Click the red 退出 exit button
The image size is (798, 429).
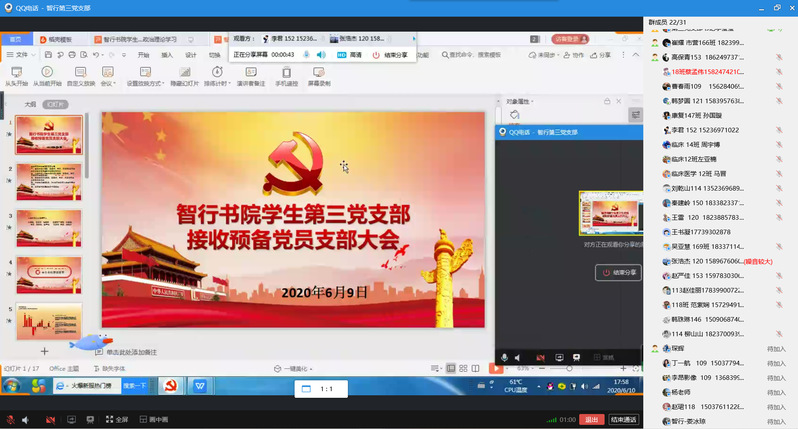coord(592,420)
